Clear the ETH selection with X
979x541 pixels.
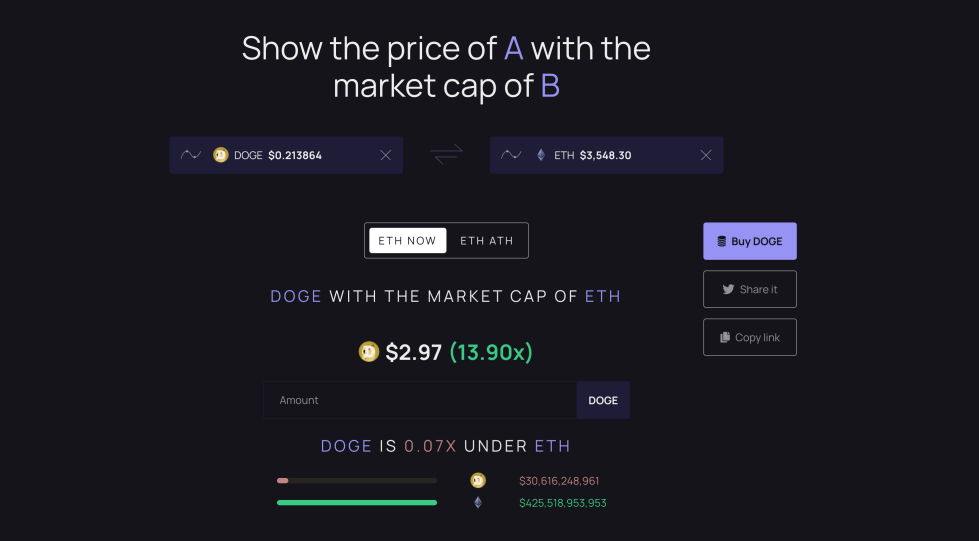706,155
